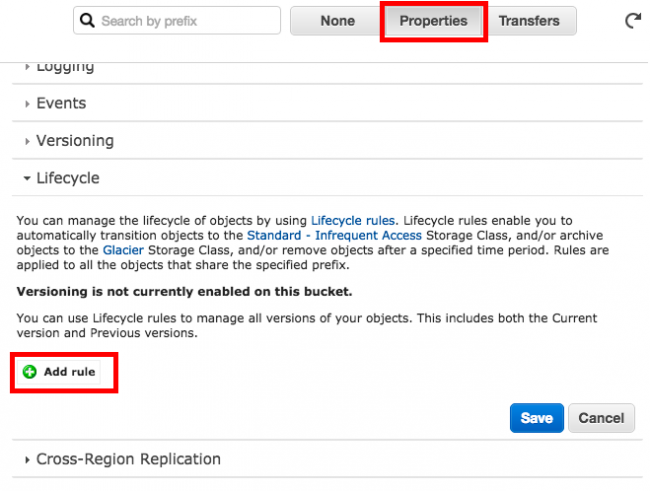Open the Lifecycle rules link
Image resolution: width=650 pixels, height=491 pixels.
click(x=354, y=219)
